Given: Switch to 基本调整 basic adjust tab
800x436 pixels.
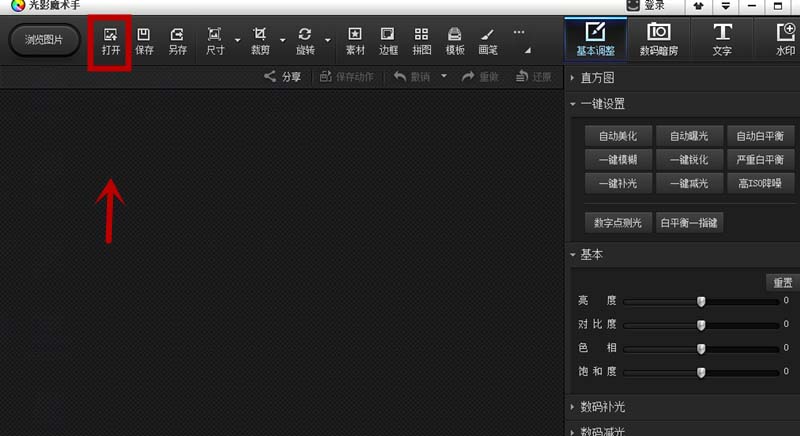Looking at the screenshot, I should [x=595, y=39].
